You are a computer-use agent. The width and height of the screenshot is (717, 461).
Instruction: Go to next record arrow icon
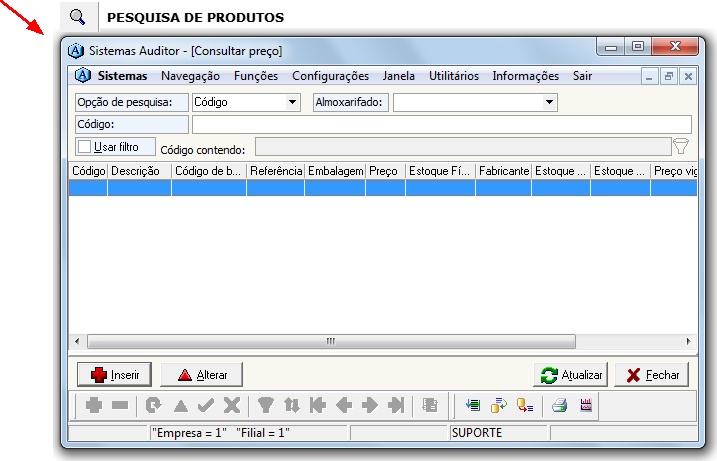369,405
